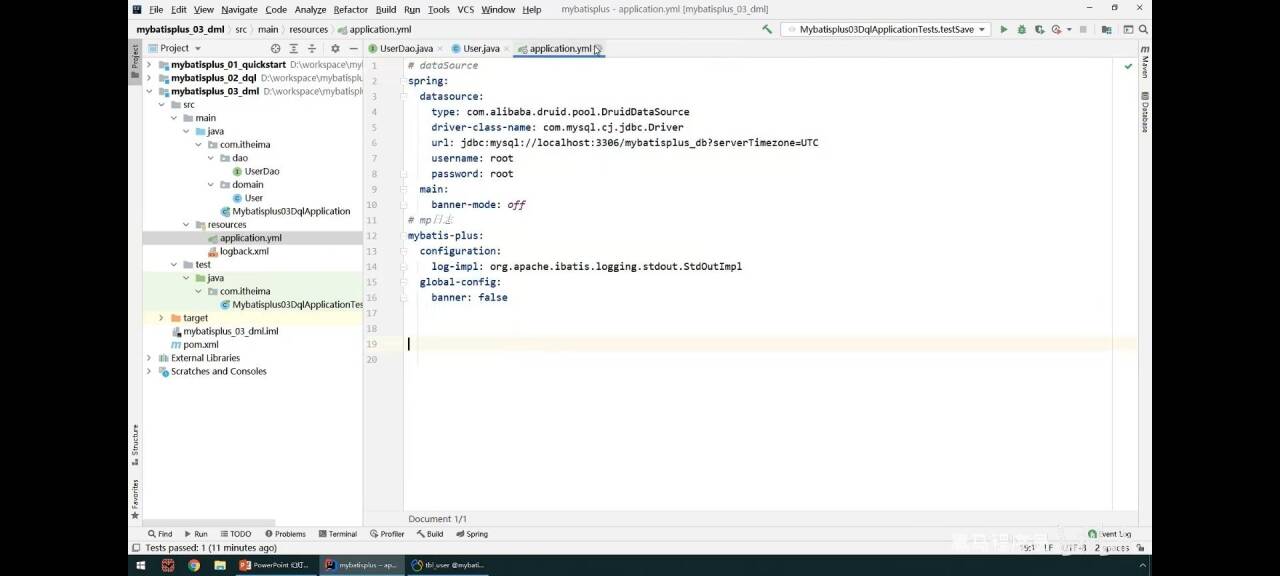
Task: Open Windows Start menu
Action: coord(141,565)
